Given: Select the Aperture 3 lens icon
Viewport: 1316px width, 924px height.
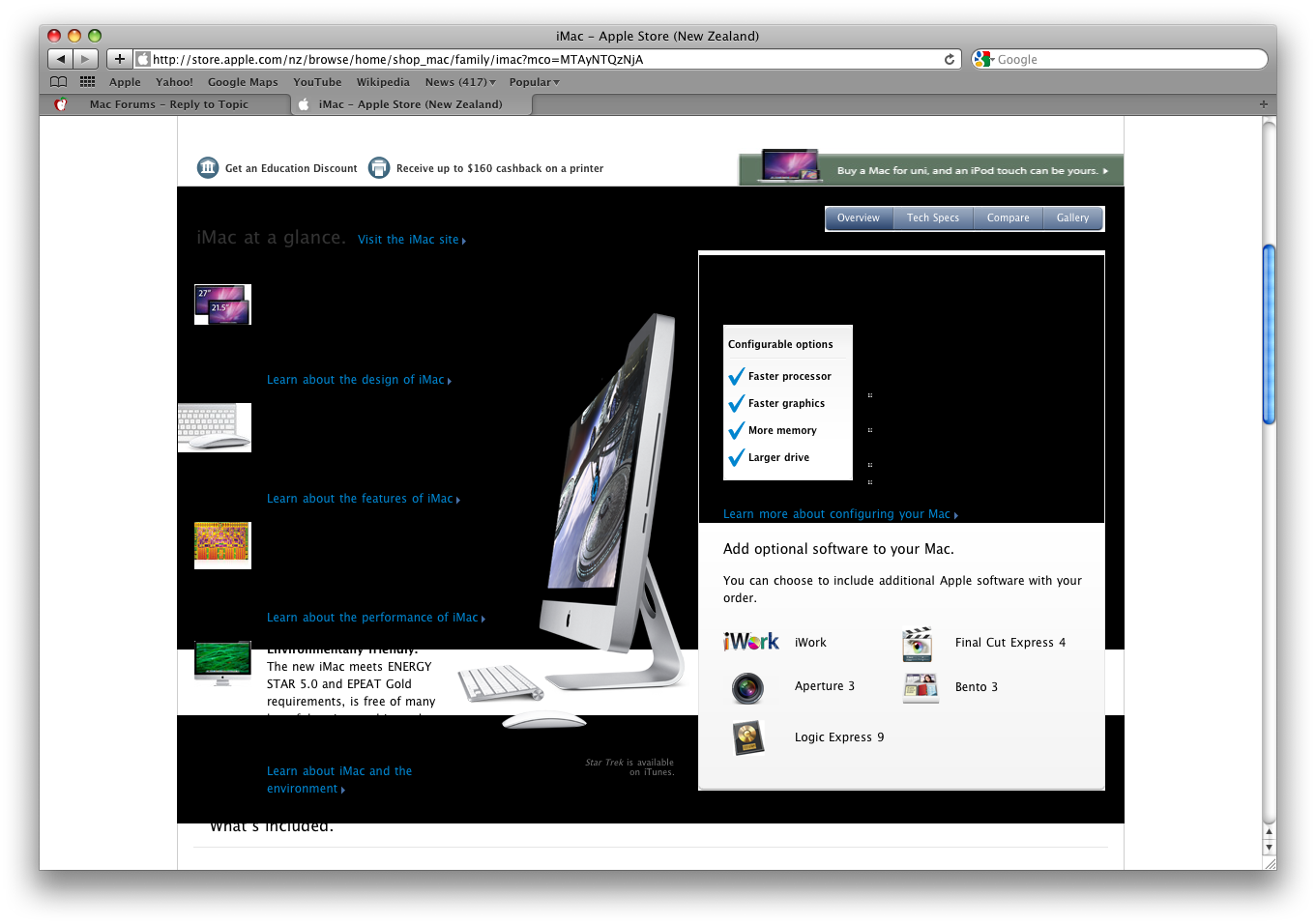Looking at the screenshot, I should [747, 687].
